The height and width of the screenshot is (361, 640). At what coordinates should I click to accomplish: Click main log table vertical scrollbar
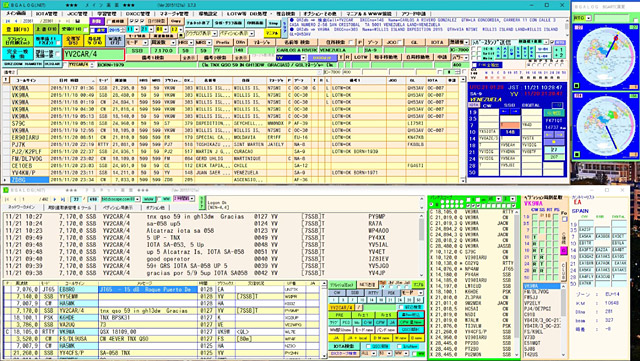(463, 129)
